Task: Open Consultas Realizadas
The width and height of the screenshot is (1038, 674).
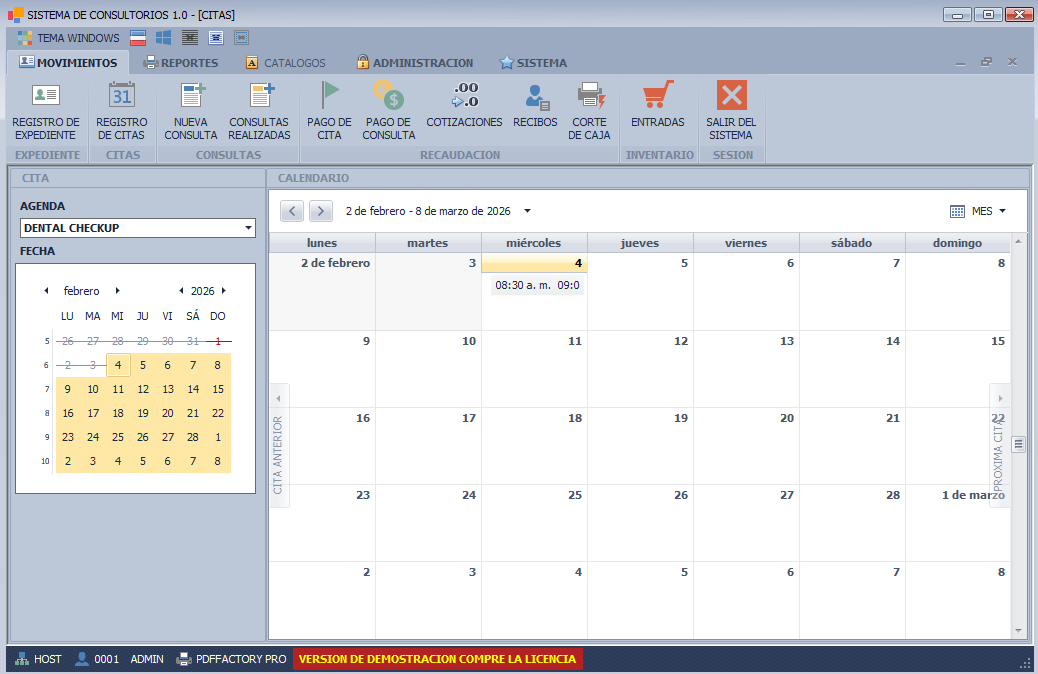Action: pos(259,110)
